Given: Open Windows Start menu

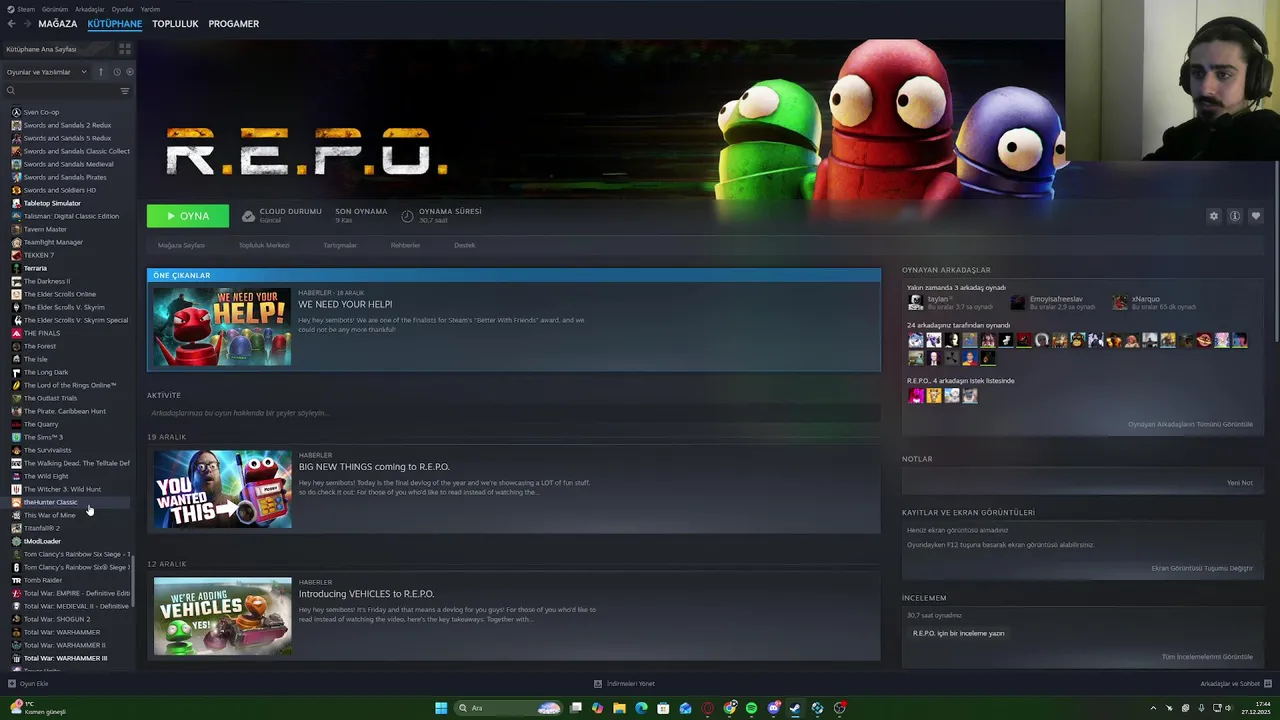Looking at the screenshot, I should click(x=441, y=708).
